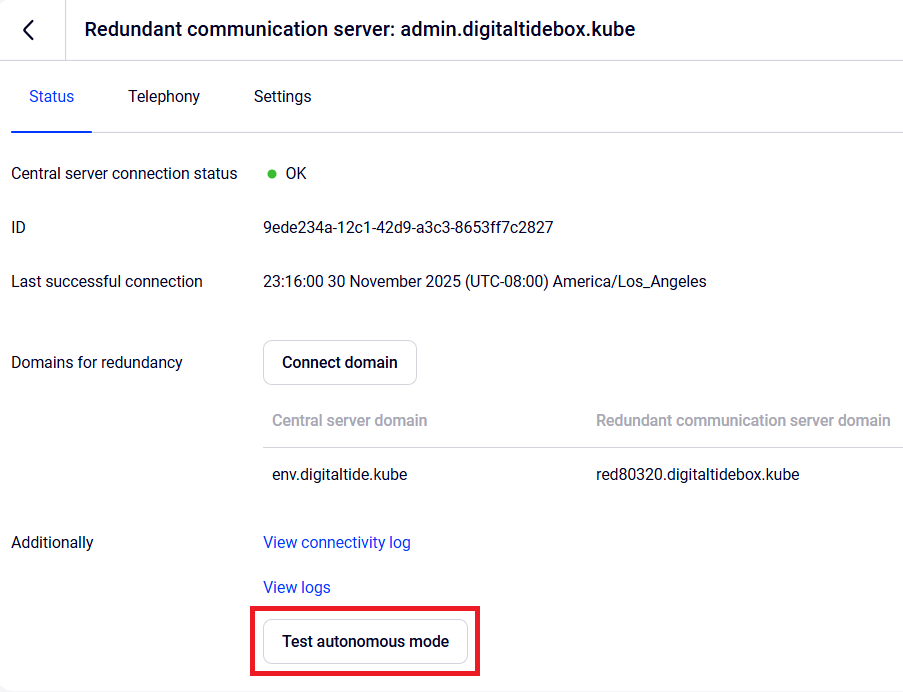Click the Redundant communication server page title

tap(360, 30)
